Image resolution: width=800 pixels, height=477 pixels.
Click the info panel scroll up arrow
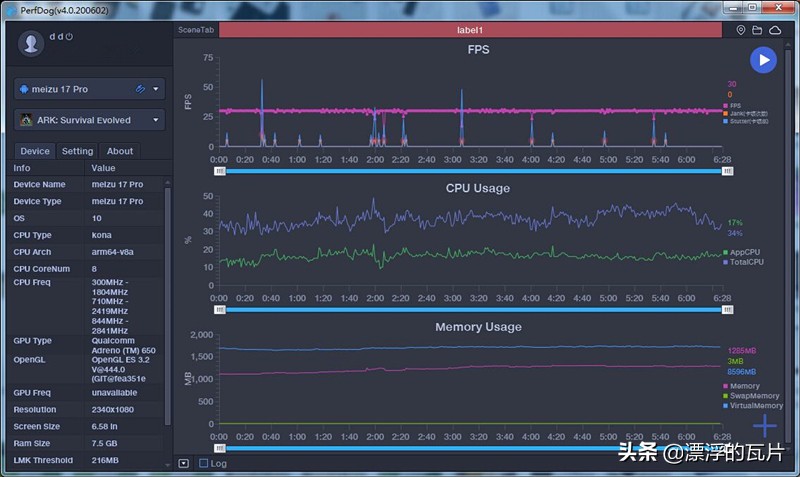pyautogui.click(x=167, y=182)
